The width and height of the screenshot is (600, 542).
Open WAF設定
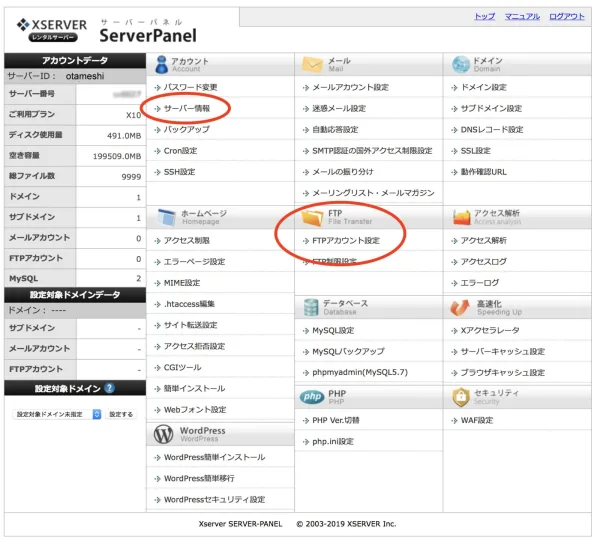click(x=476, y=420)
